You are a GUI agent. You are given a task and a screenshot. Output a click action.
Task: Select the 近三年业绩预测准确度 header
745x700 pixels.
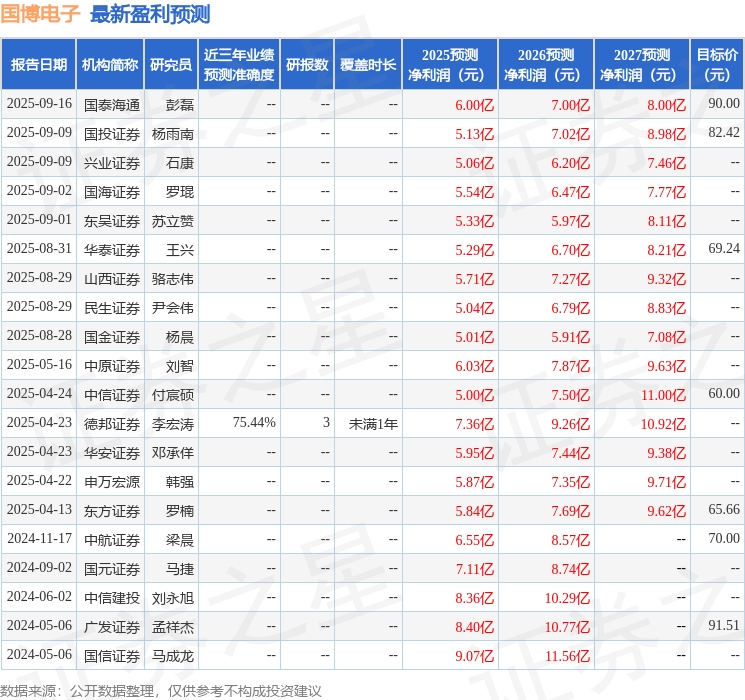tap(239, 65)
